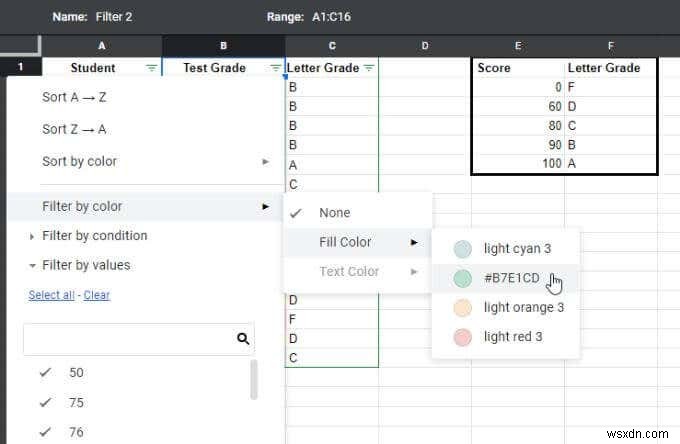The height and width of the screenshot is (444, 680).
Task: Click the filter icon in Letter Grade header
Action: [x=369, y=68]
